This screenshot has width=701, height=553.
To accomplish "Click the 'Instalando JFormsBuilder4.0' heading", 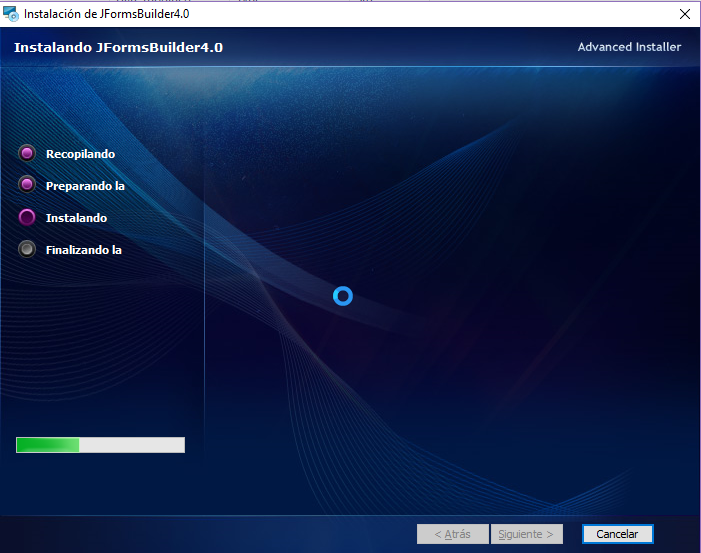I will point(118,47).
